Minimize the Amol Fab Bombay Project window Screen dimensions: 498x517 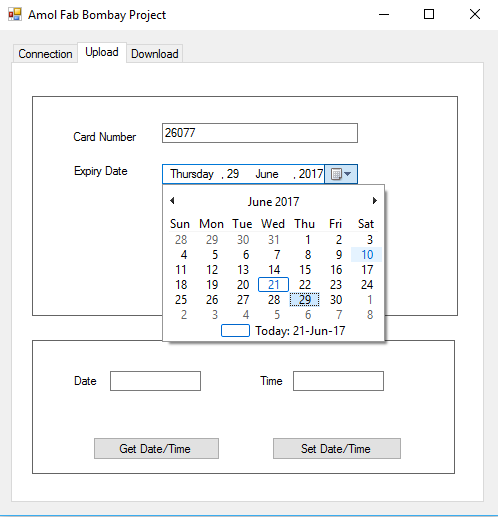384,14
